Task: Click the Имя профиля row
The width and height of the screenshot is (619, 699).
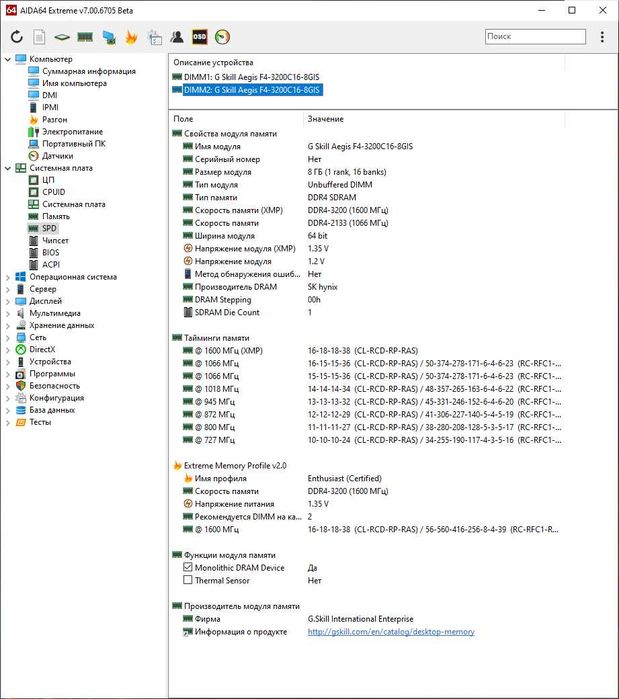Action: [x=367, y=478]
